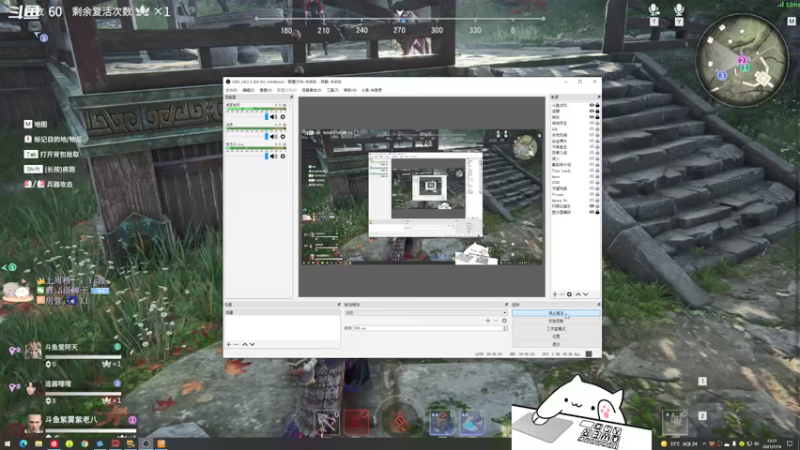
Task: Toggle visibility of first source in list
Action: (x=592, y=105)
